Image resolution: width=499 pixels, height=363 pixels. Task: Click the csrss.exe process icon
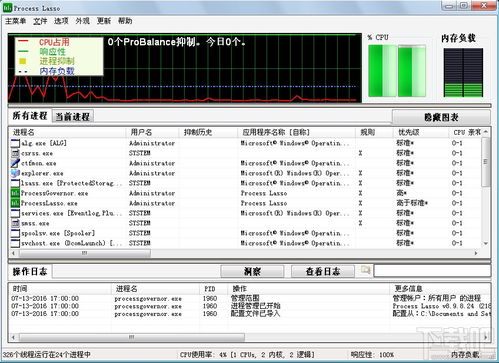[15, 153]
